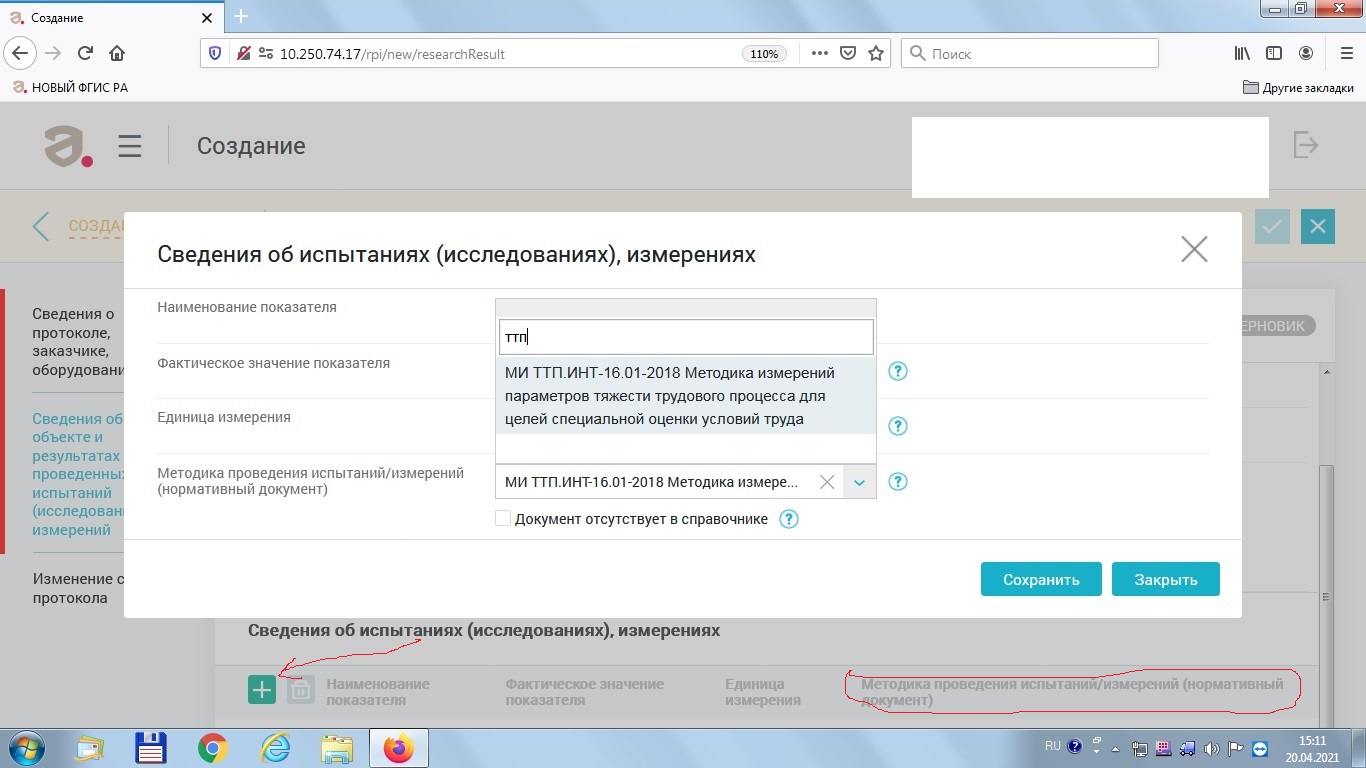This screenshot has height=768, width=1366.
Task: Click the FGIS logo in the header
Action: pyautogui.click(x=69, y=146)
